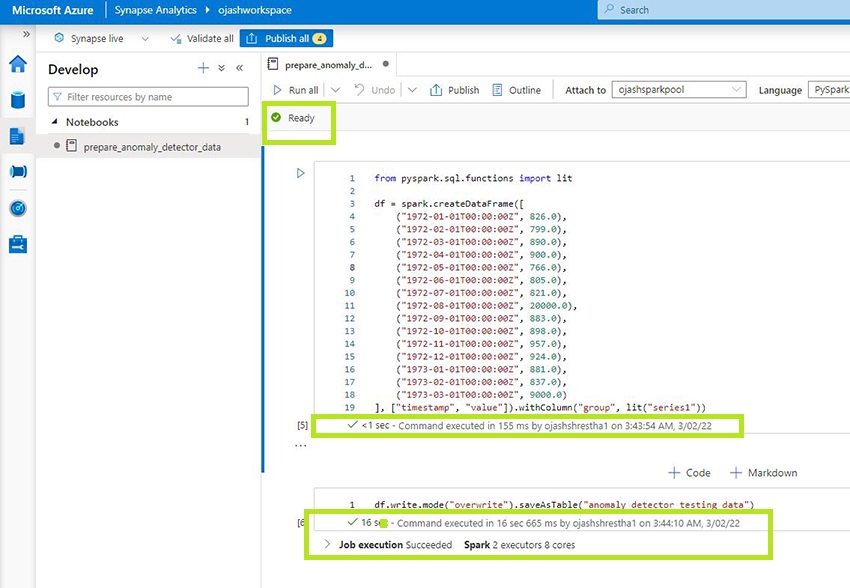The height and width of the screenshot is (588, 850).
Task: Open the Develop hub document icon
Action: point(17,136)
